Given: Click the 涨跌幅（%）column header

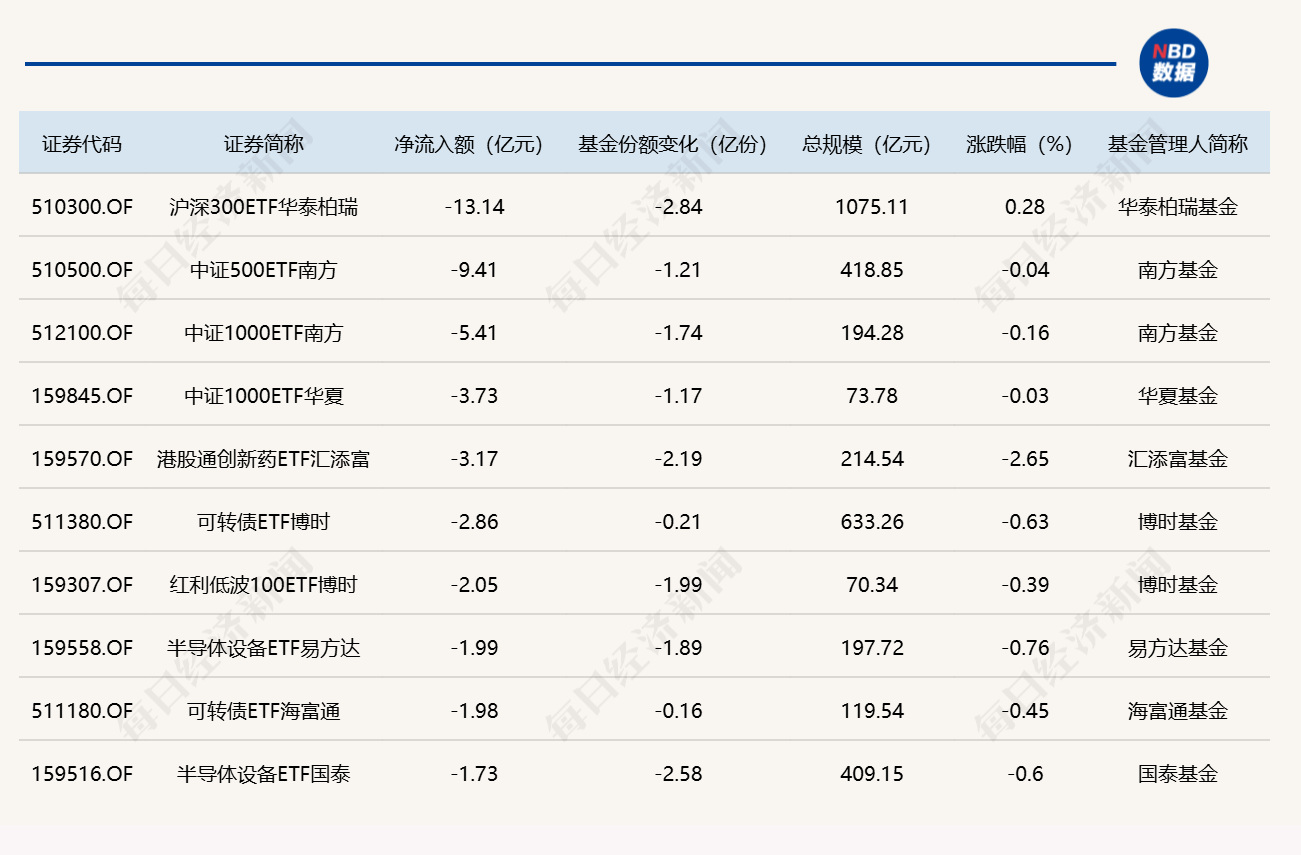Looking at the screenshot, I should tap(1019, 144).
